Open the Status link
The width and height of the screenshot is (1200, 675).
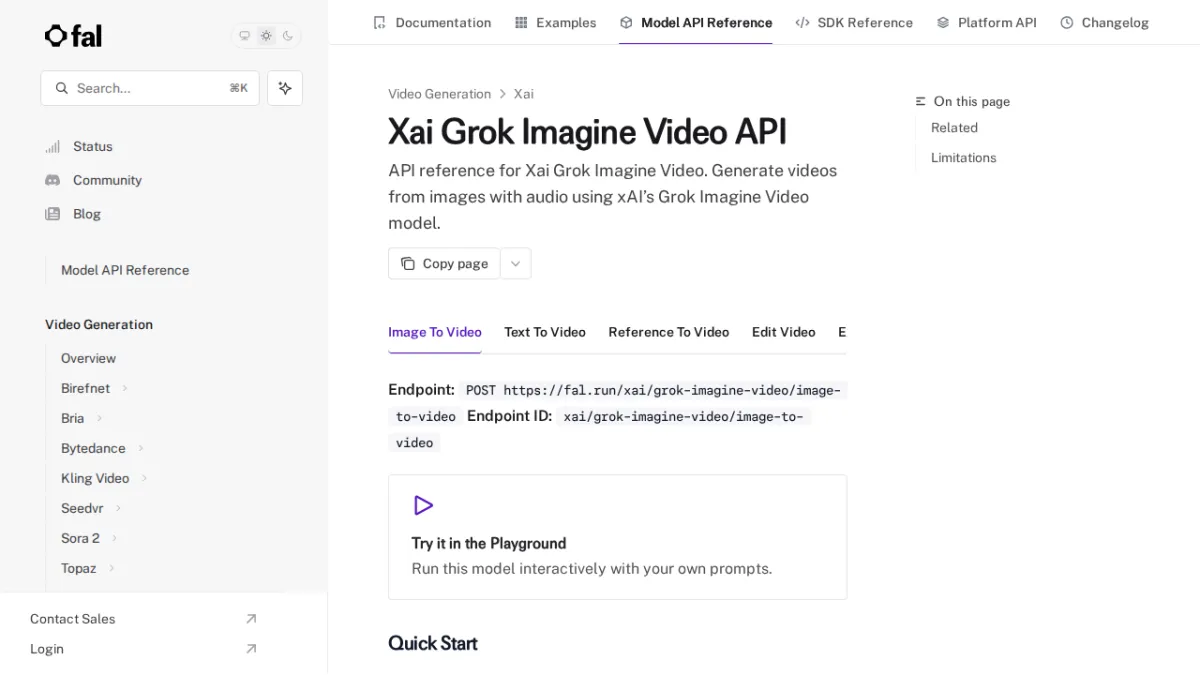coord(93,147)
